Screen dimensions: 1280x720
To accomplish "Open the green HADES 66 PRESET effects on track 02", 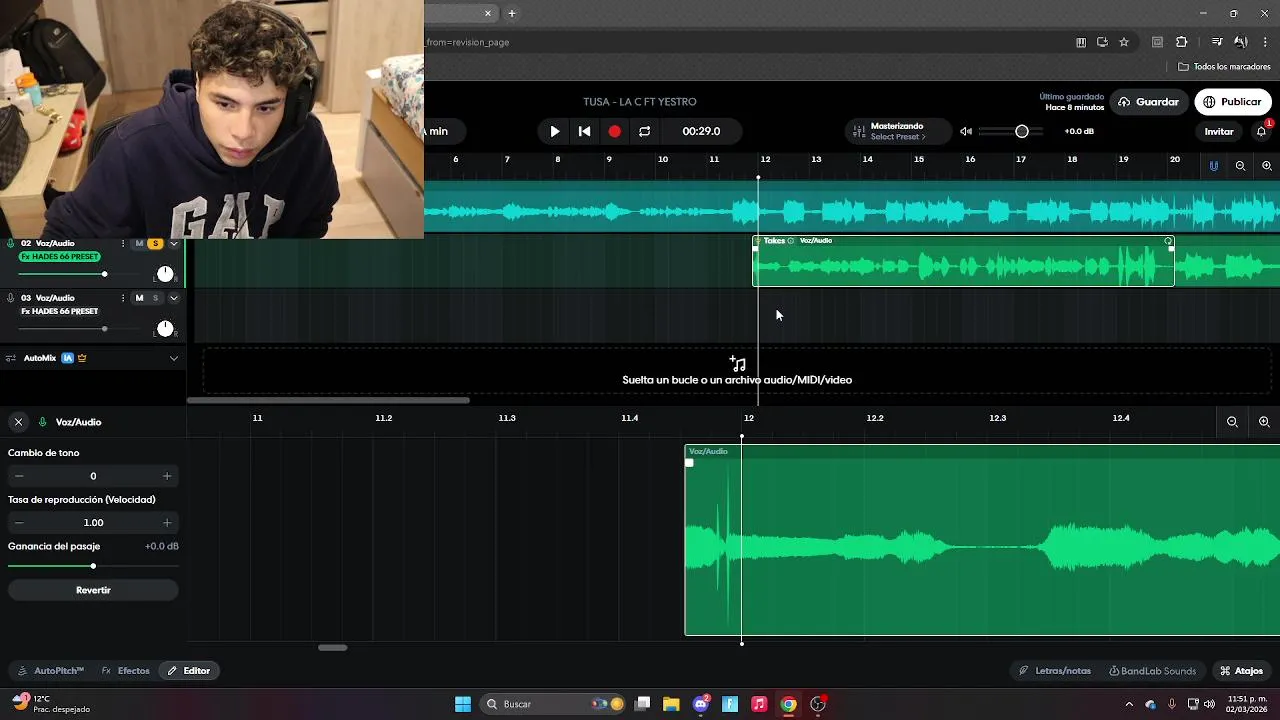I will coord(59,257).
